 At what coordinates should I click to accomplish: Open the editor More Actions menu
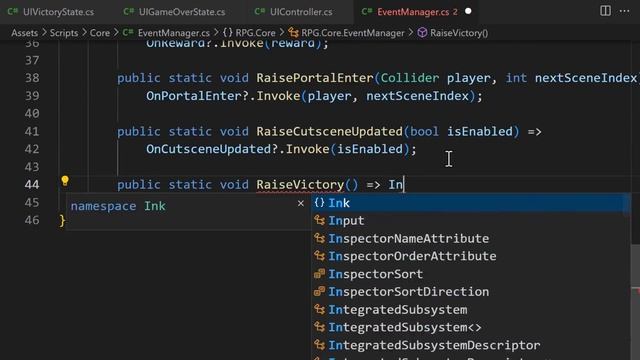click(x=624, y=11)
